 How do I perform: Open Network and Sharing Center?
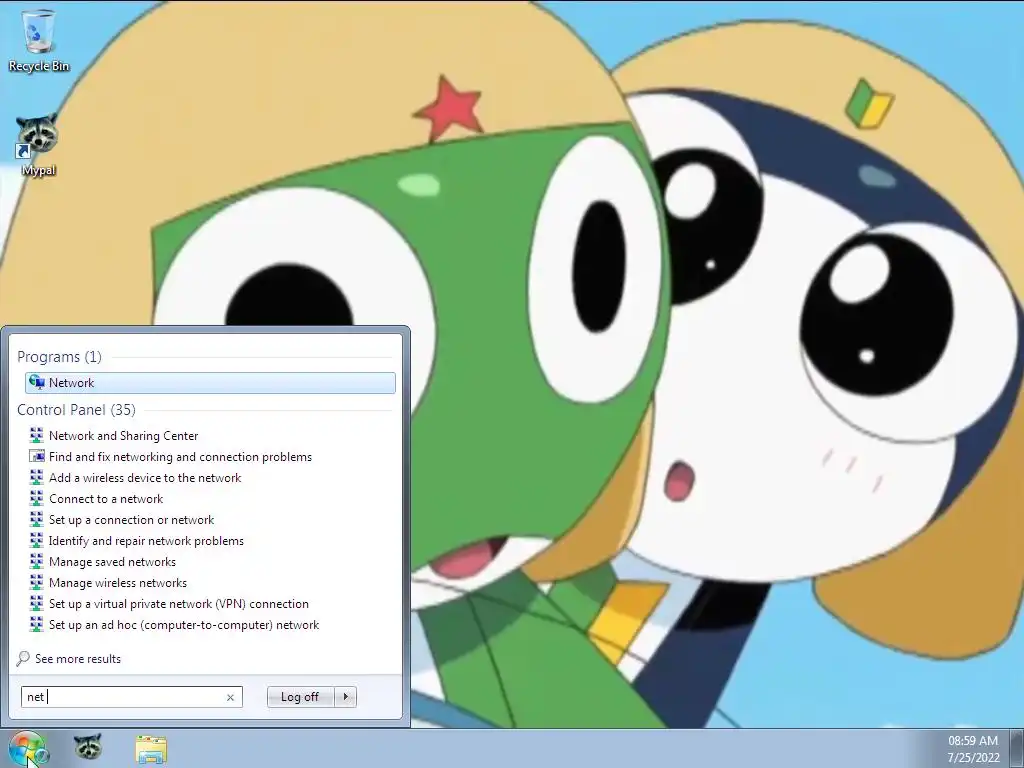(x=123, y=436)
